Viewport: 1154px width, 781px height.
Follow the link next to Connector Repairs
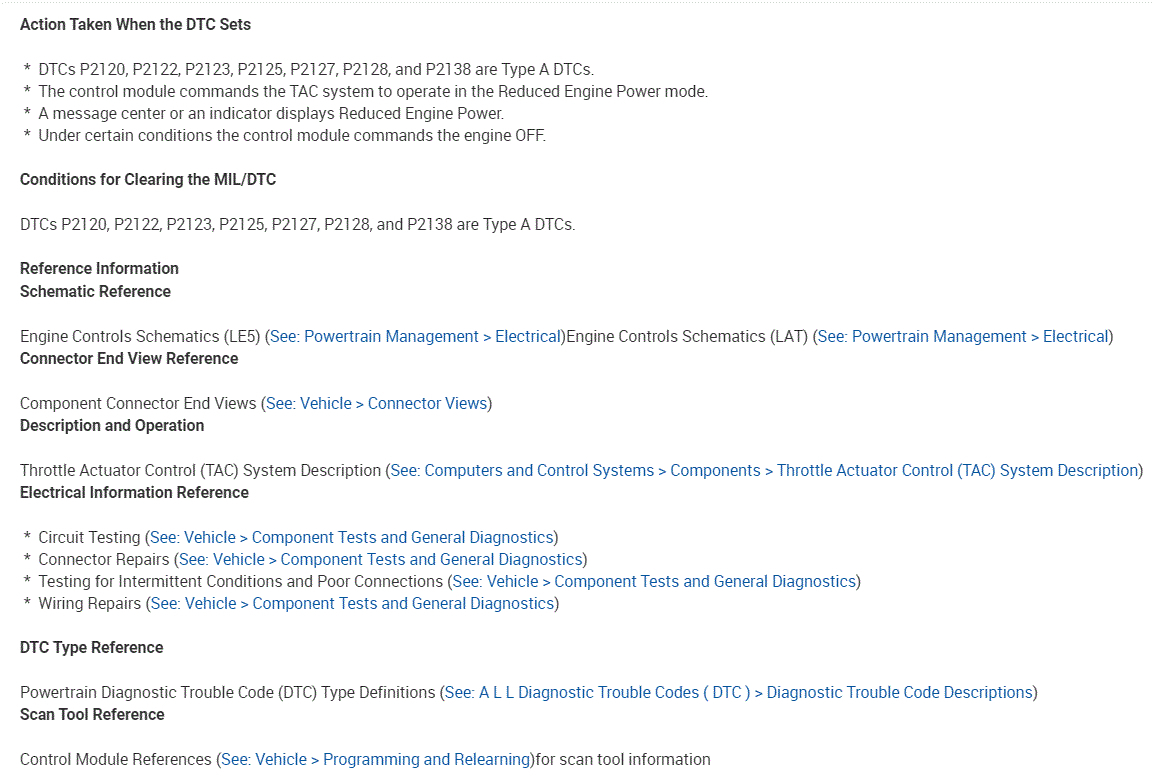(380, 560)
